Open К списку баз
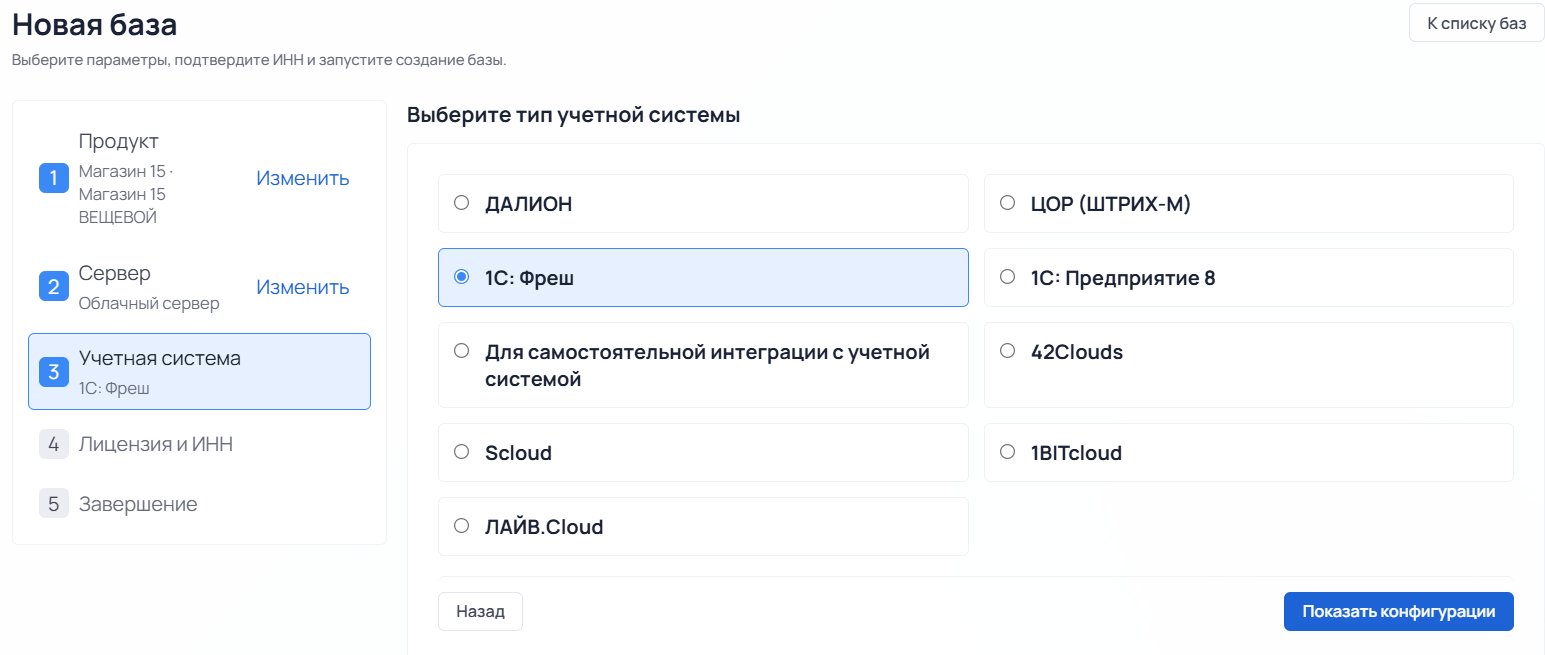The height and width of the screenshot is (655, 1545). 1476,23
